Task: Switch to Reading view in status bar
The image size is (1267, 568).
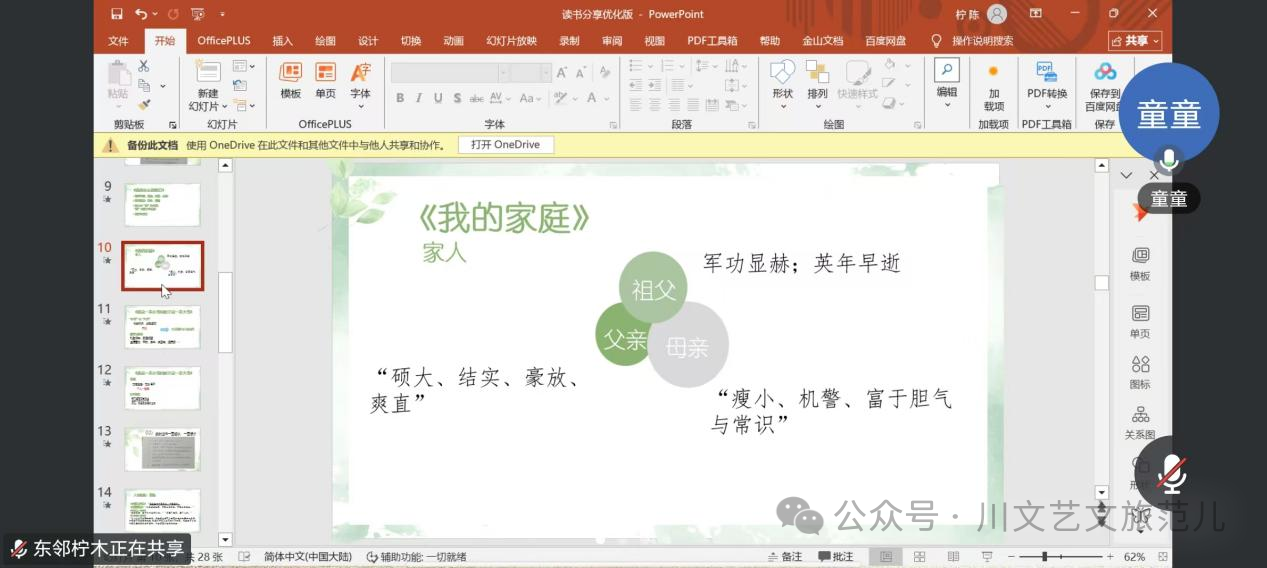Action: pos(953,557)
